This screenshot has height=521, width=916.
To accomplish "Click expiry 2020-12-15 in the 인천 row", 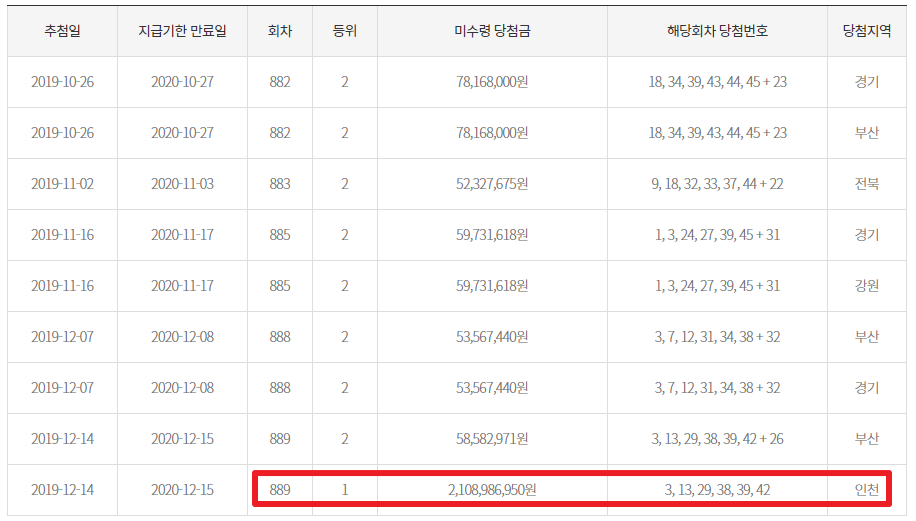I will click(182, 490).
